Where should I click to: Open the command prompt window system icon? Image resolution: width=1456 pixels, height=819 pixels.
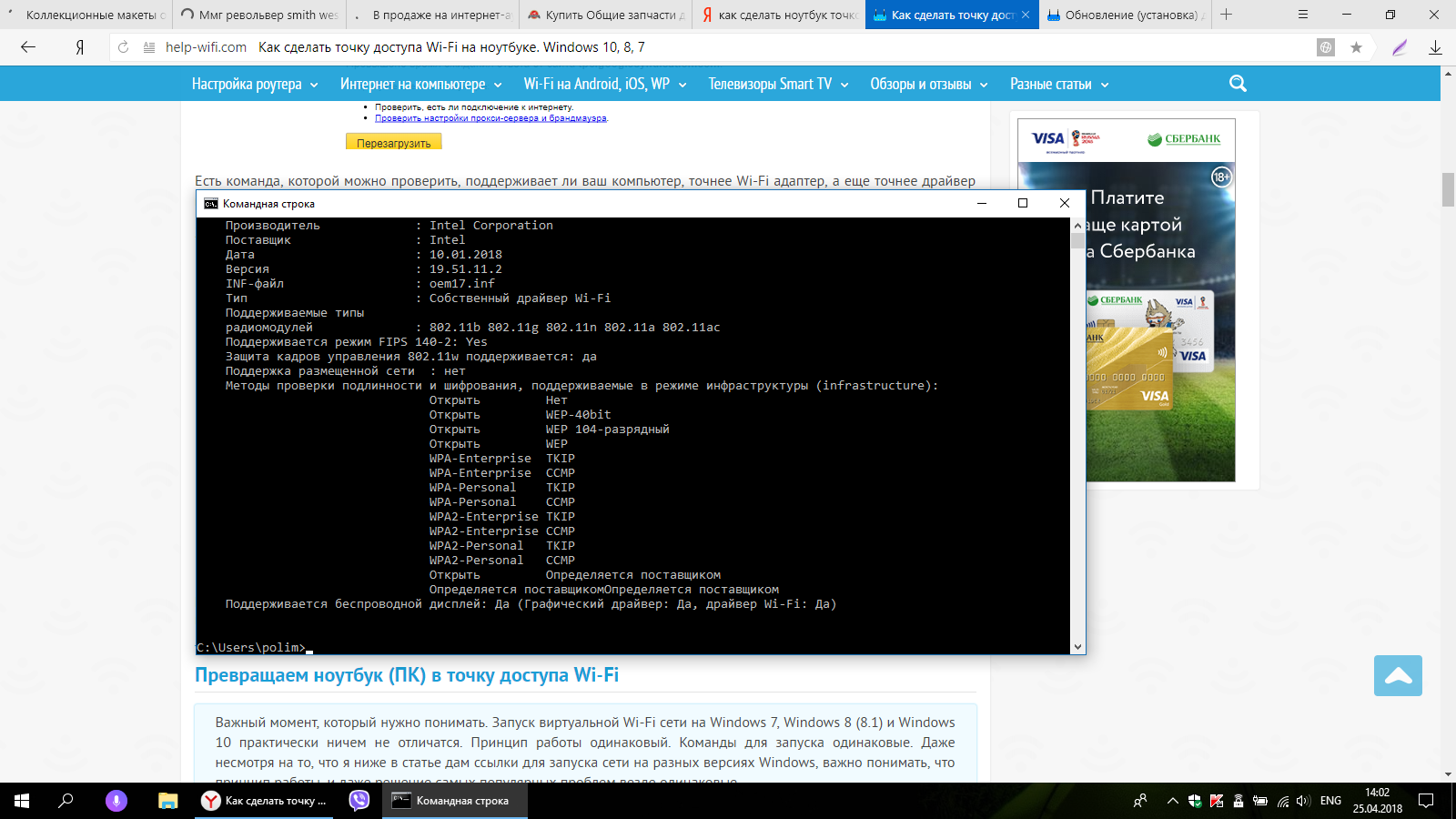tap(211, 204)
